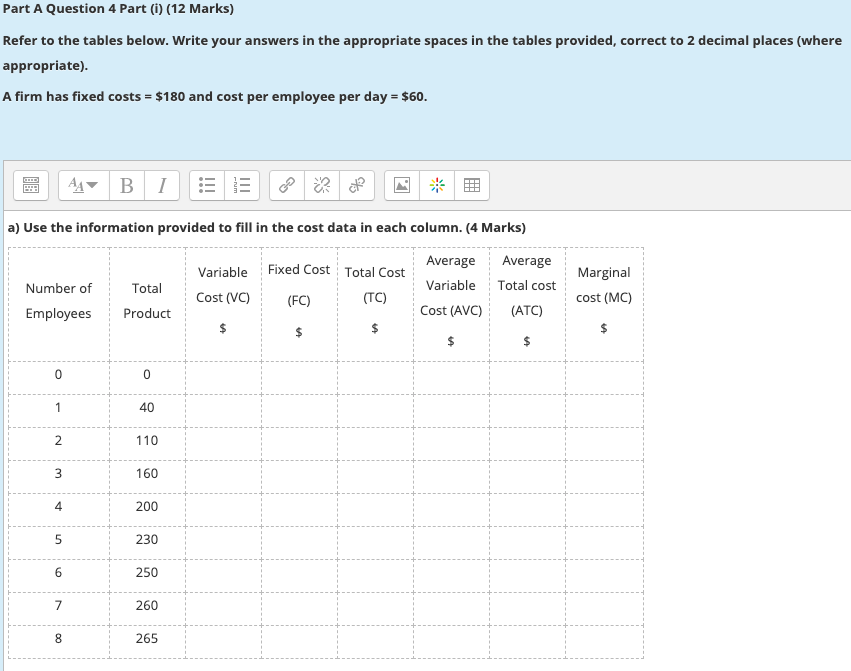Viewport: 851px width, 671px height.
Task: Insert a table from toolbar
Action: [x=472, y=186]
